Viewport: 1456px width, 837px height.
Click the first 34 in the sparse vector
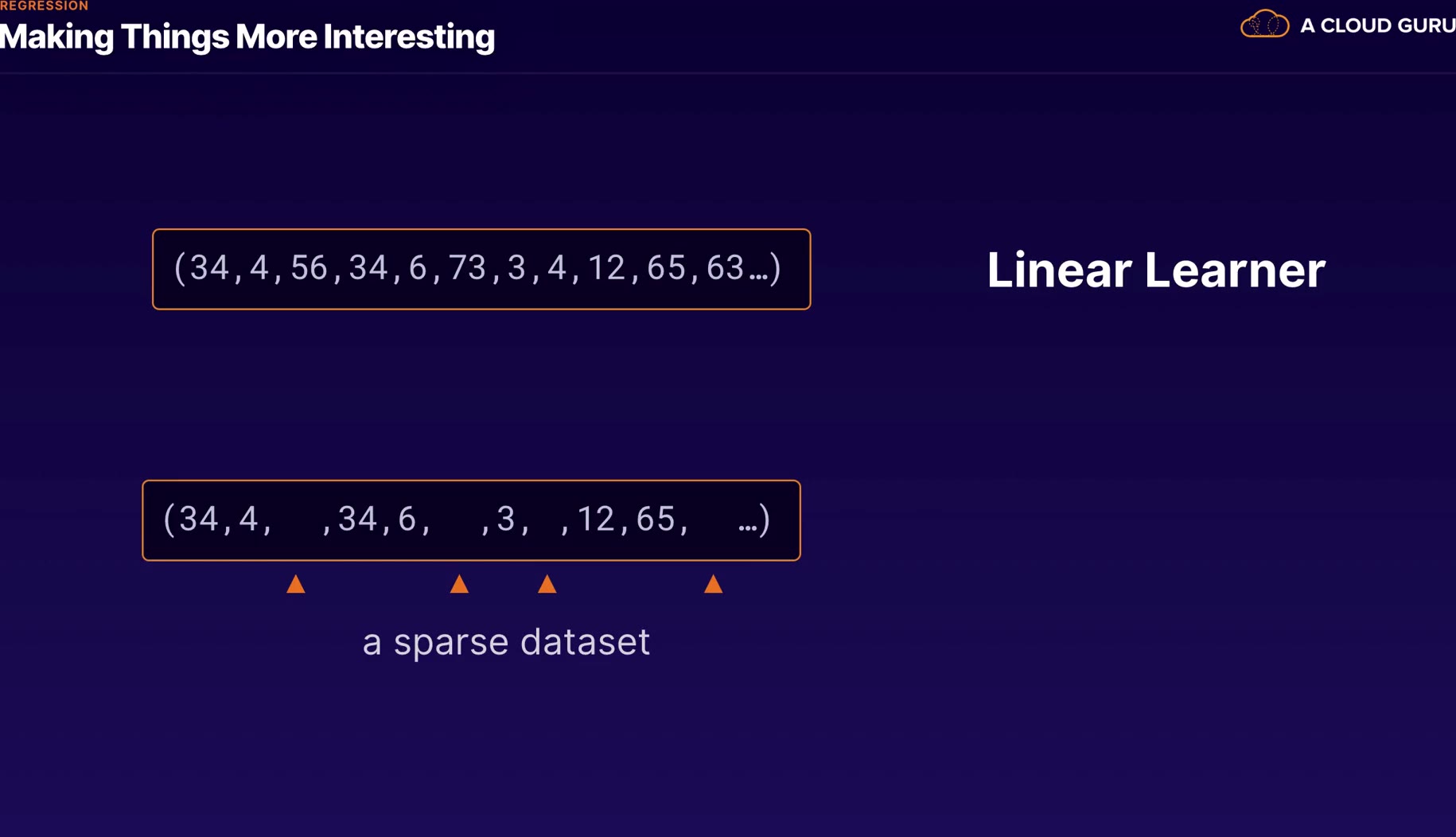(199, 520)
